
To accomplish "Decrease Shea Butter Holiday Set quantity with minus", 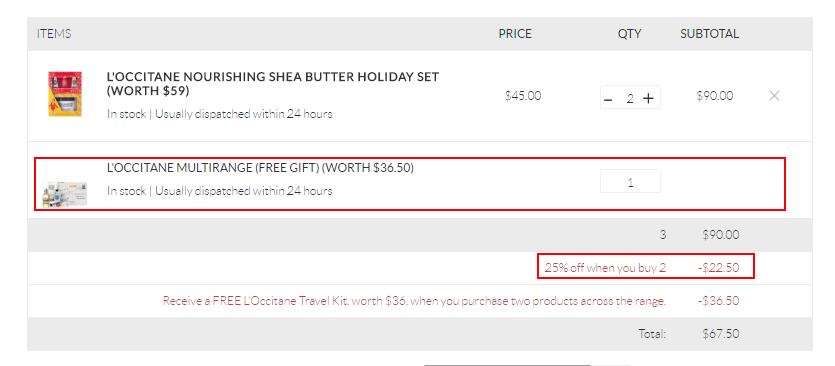I will coord(609,99).
